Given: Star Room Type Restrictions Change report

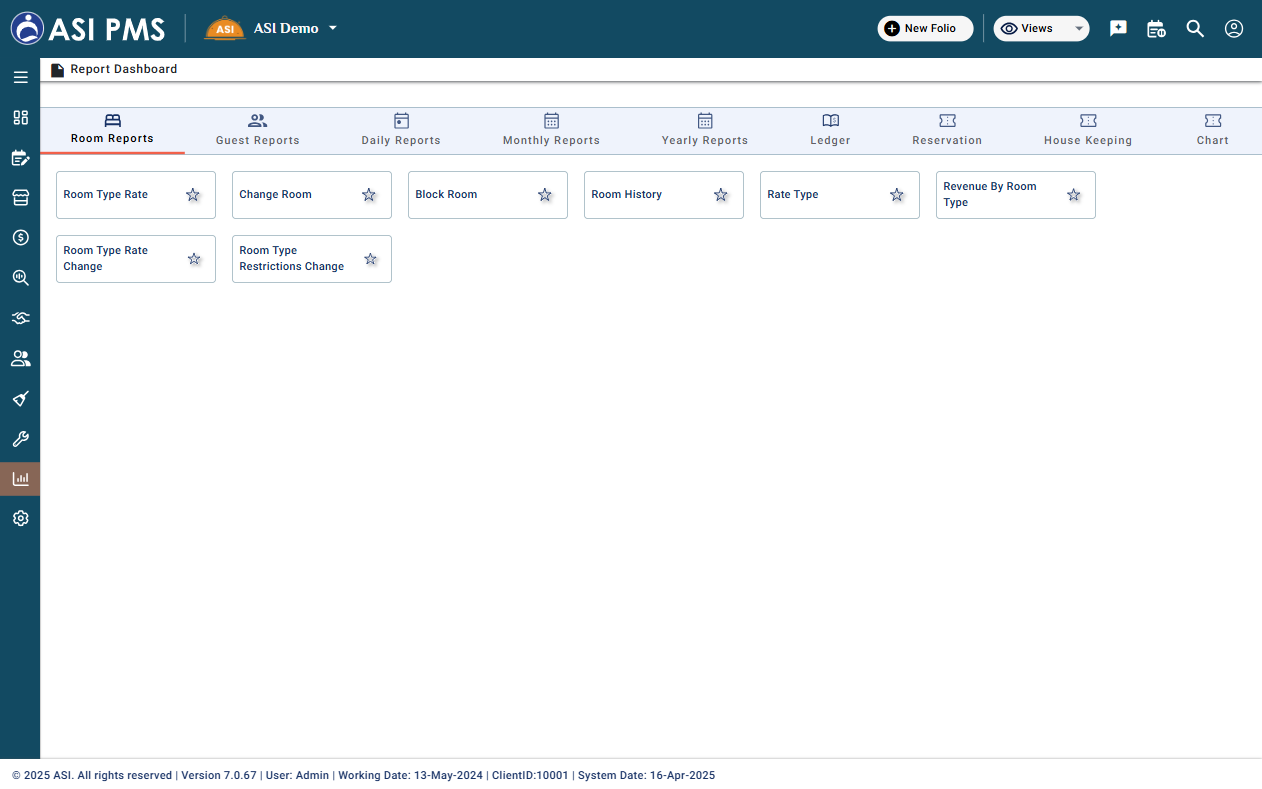Looking at the screenshot, I should pos(371,259).
